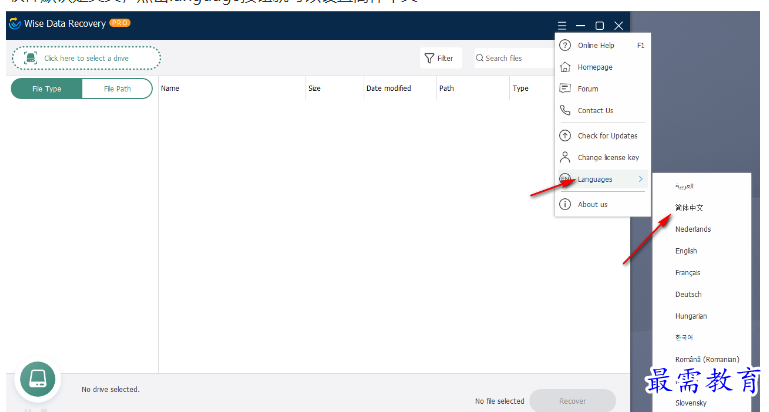Switch to the File Path view
This screenshot has height=412, width=769.
[117, 89]
